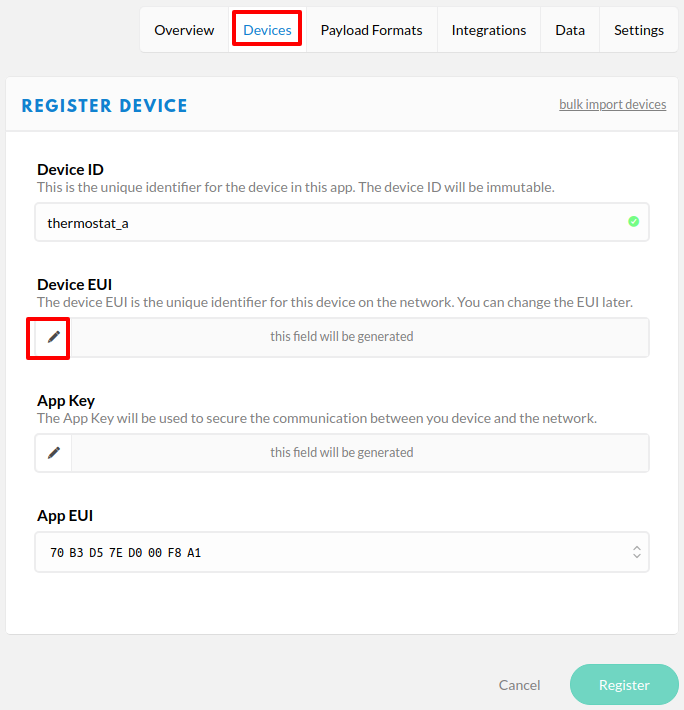
Task: Open the Overview tab
Action: (x=184, y=30)
